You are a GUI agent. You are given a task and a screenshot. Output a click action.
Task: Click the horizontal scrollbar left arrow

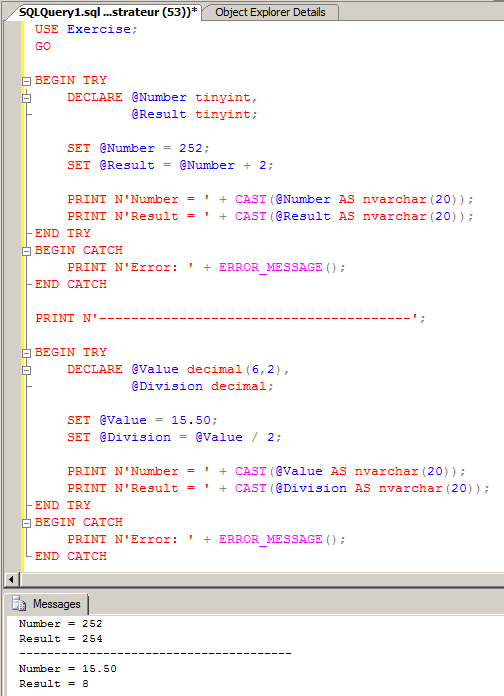tap(11, 579)
